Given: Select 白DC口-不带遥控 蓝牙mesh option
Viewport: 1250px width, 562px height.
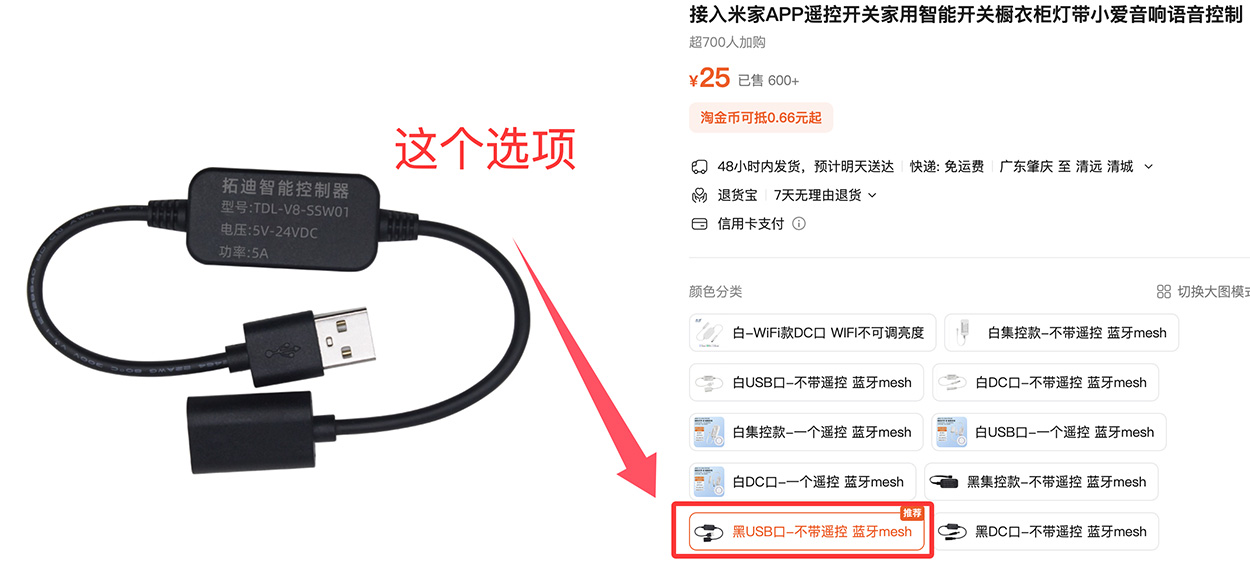Looking at the screenshot, I should [1046, 383].
